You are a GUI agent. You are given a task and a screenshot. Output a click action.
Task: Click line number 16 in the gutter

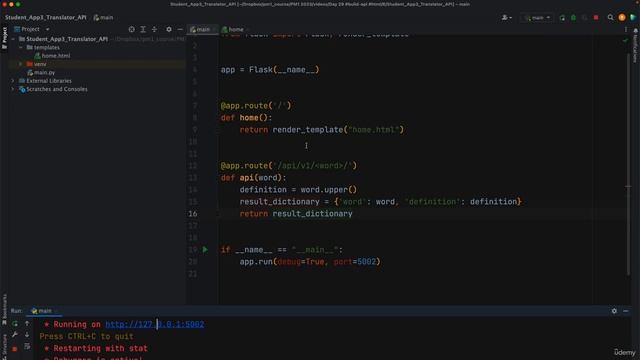(193, 213)
